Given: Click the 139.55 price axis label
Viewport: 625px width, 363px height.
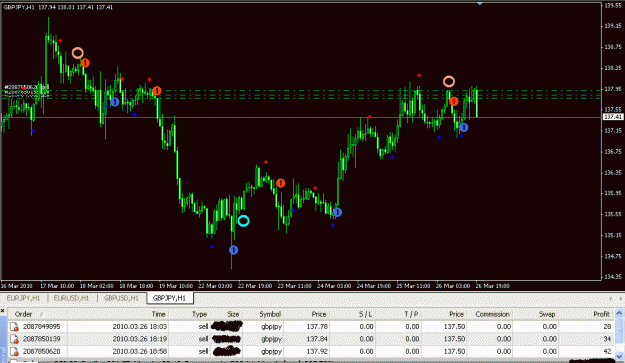Looking at the screenshot, I should pos(612,6).
